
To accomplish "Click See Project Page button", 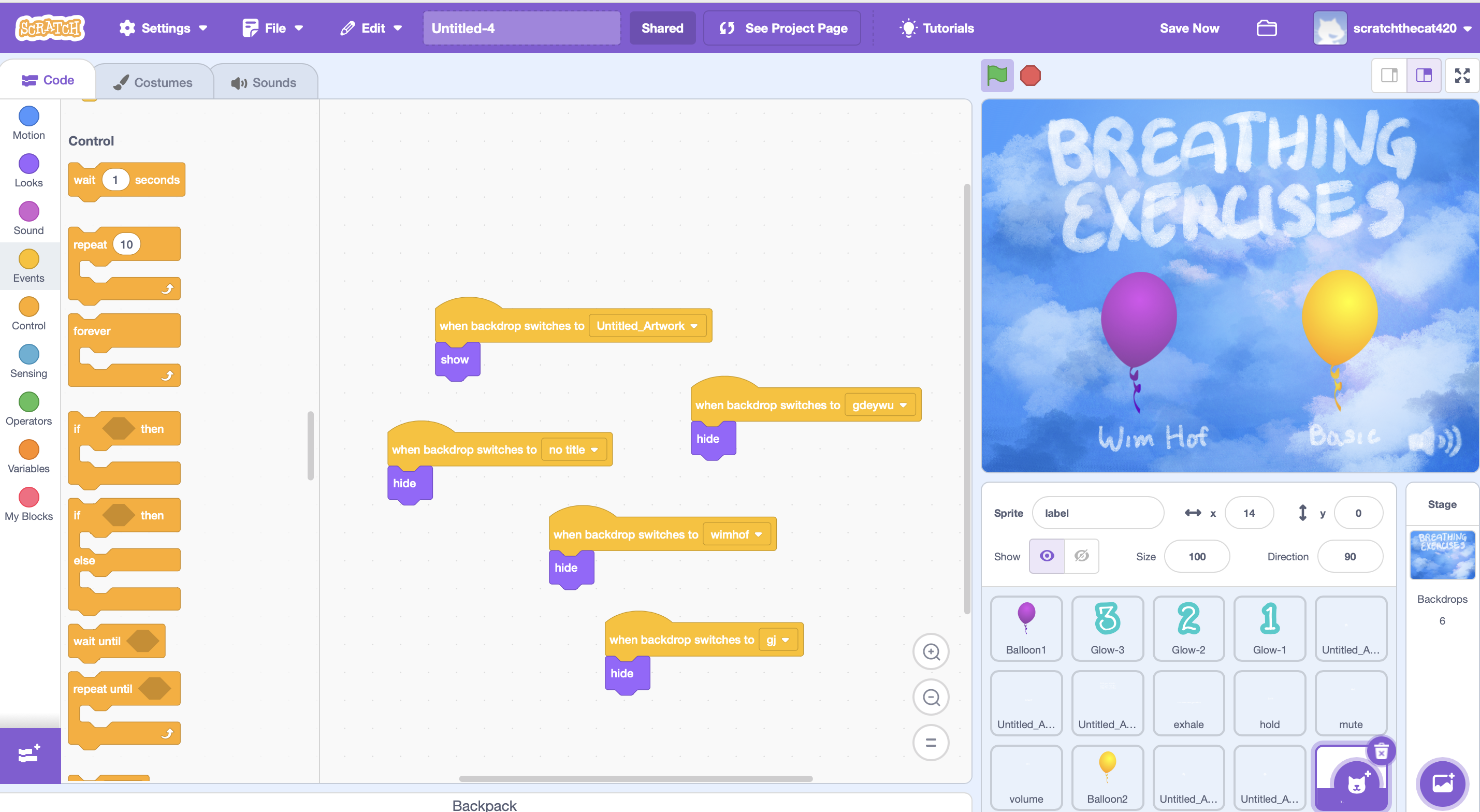I will click(782, 28).
